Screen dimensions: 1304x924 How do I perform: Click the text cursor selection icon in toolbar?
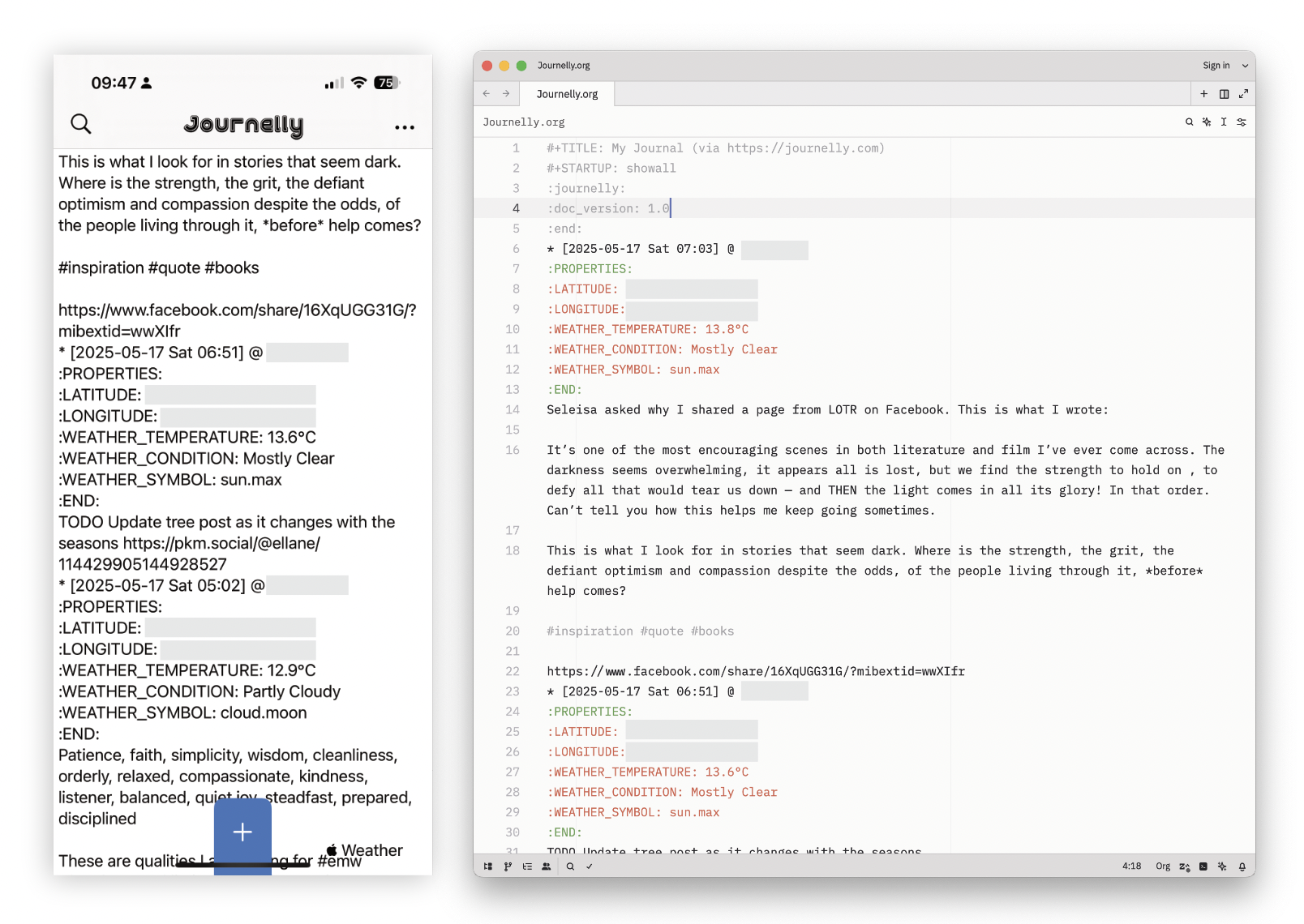1224,122
